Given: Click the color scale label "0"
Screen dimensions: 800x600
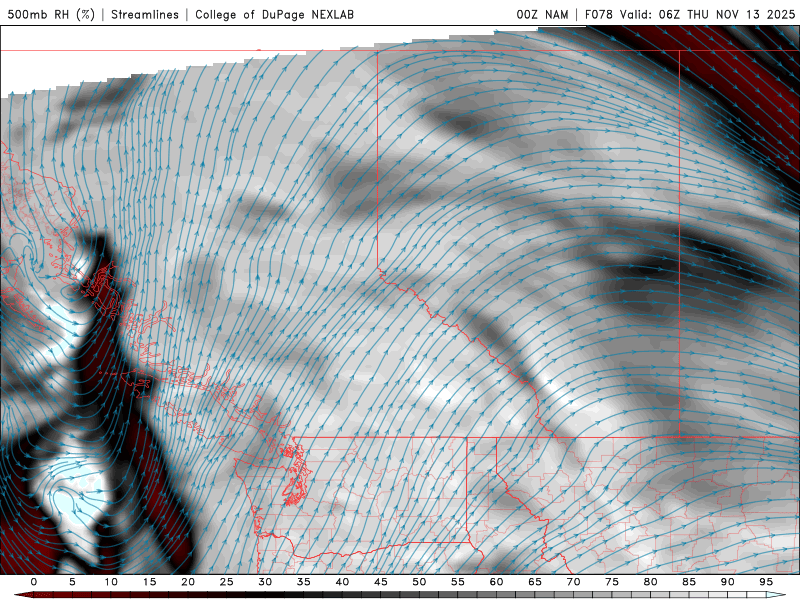Looking at the screenshot, I should [x=34, y=582].
